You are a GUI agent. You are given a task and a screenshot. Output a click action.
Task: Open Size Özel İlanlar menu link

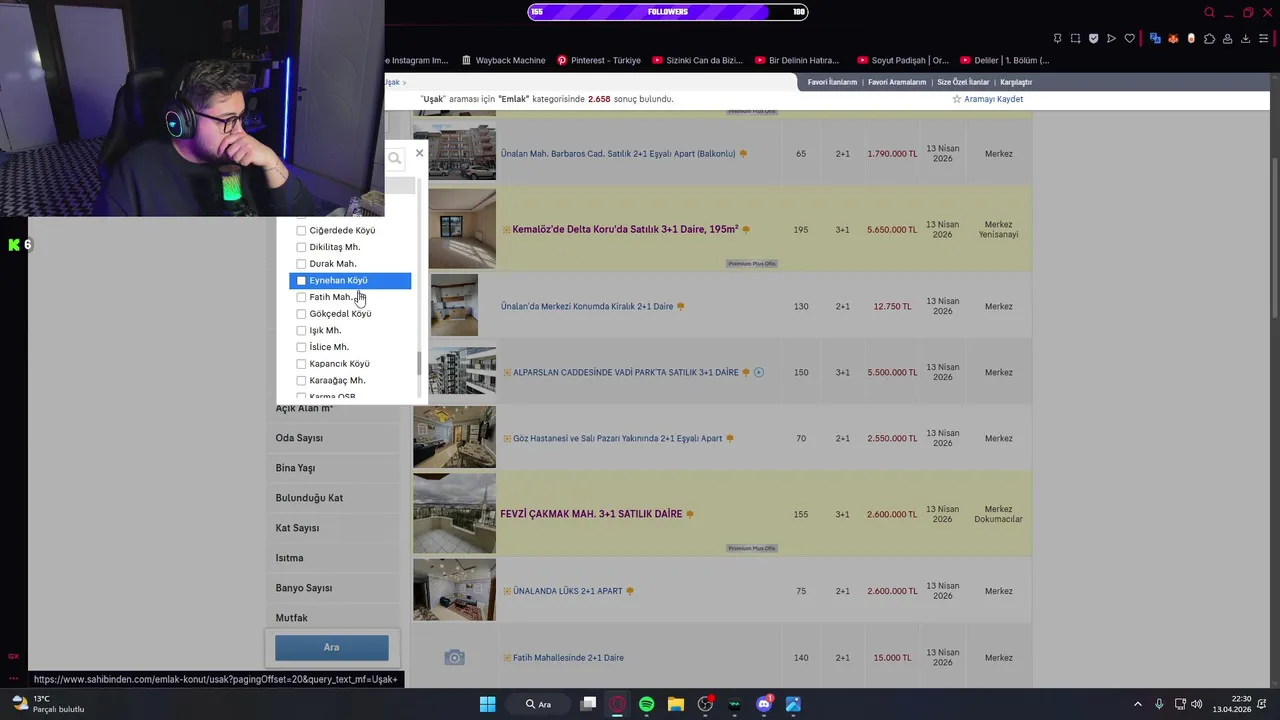[963, 82]
